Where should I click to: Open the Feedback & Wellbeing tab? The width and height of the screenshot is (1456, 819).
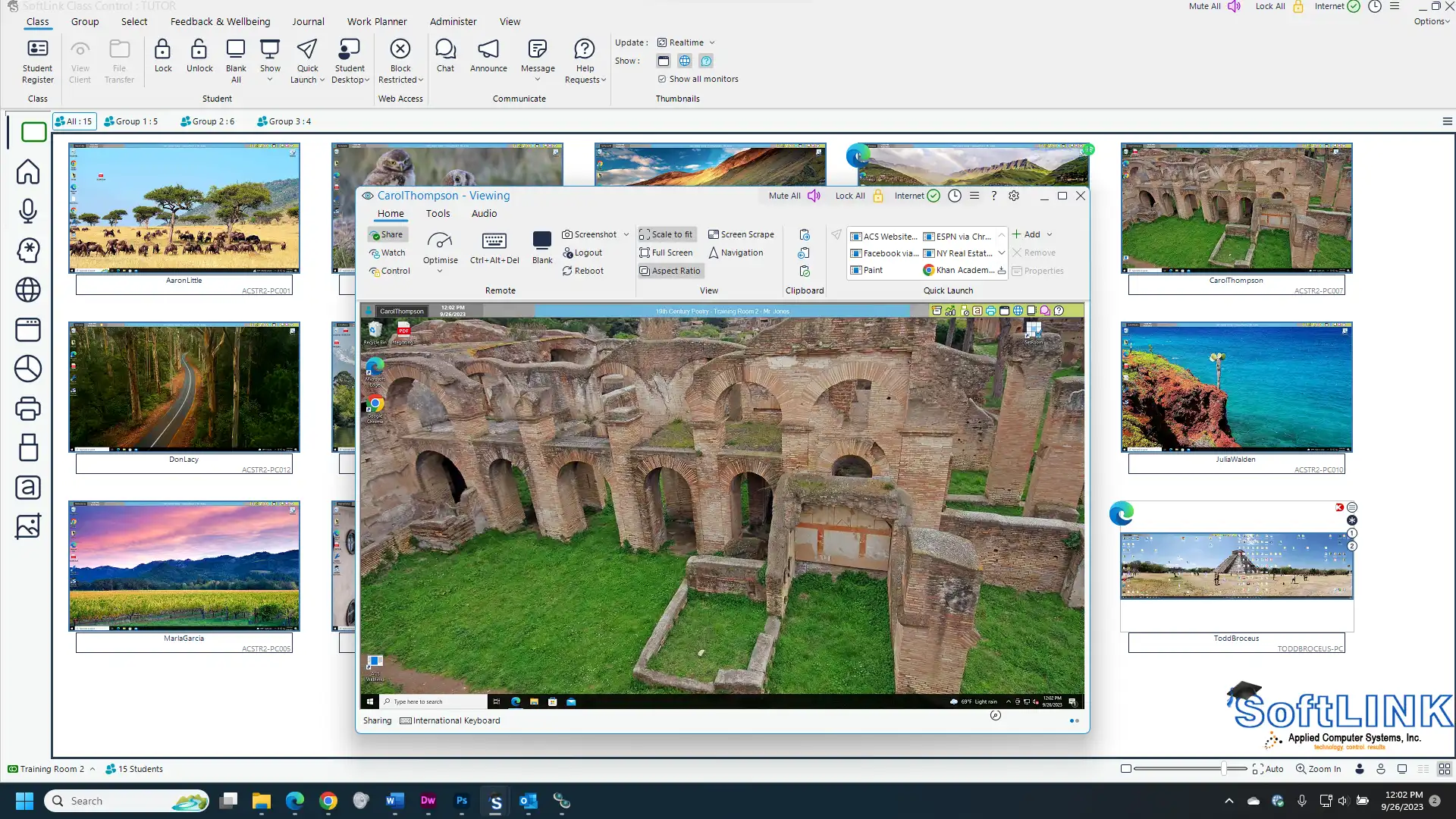tap(220, 21)
